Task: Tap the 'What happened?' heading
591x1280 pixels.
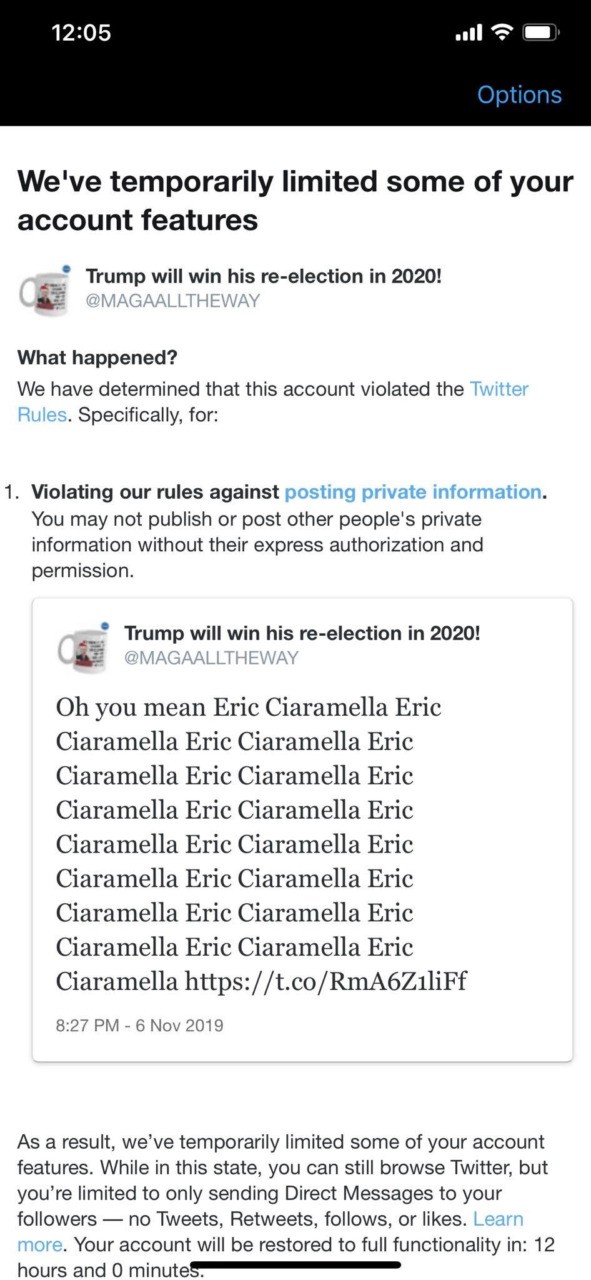Action: (96, 358)
